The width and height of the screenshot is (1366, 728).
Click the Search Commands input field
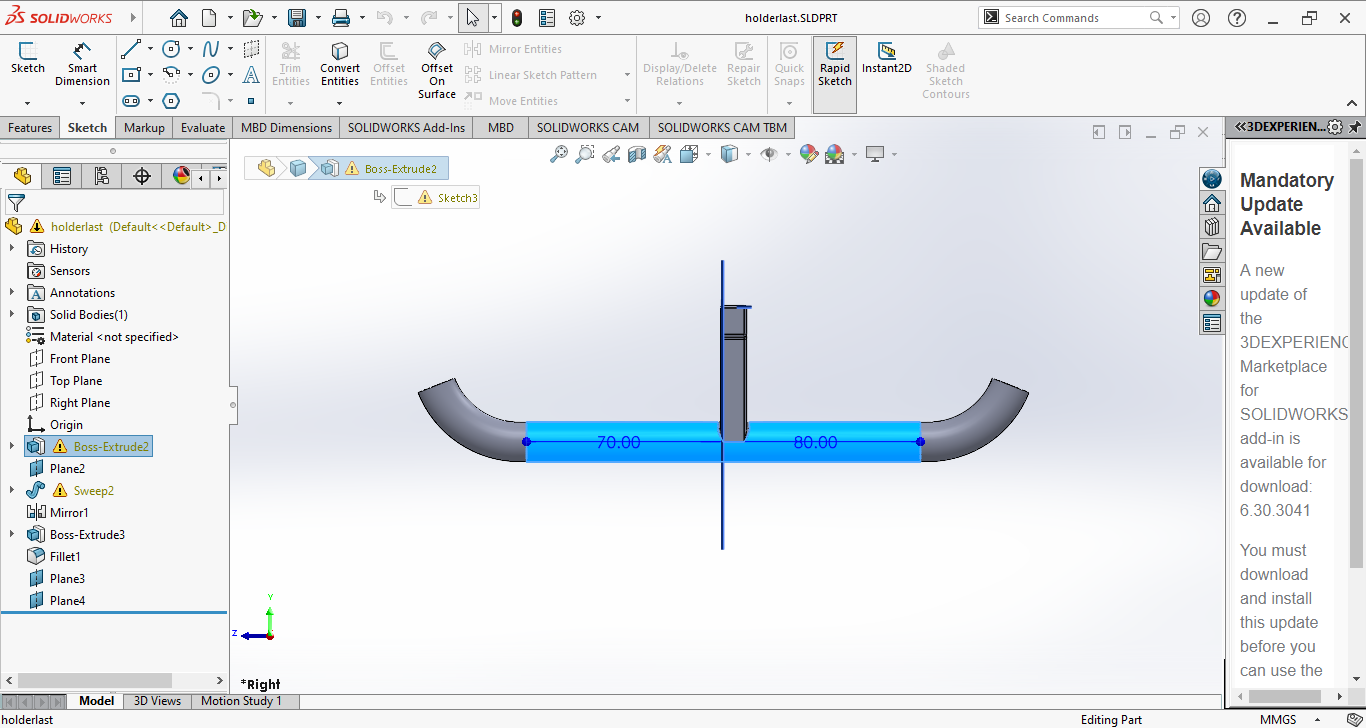pos(1070,18)
